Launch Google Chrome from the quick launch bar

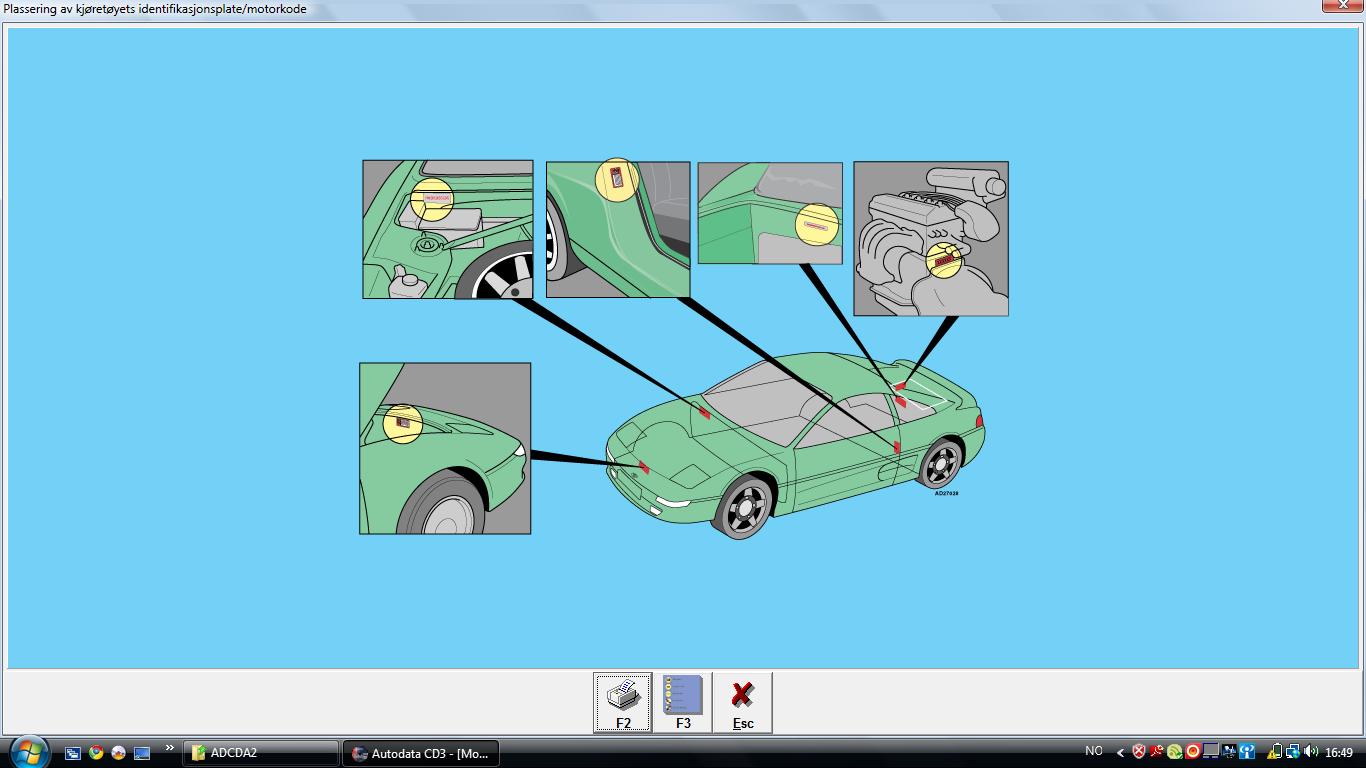coord(95,753)
